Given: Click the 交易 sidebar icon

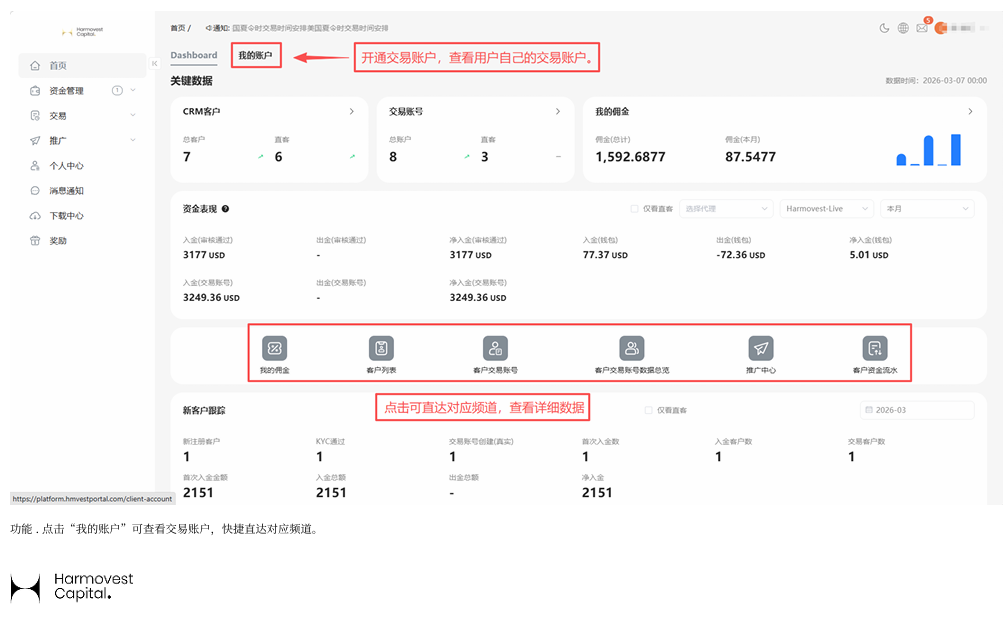Looking at the screenshot, I should [35, 116].
